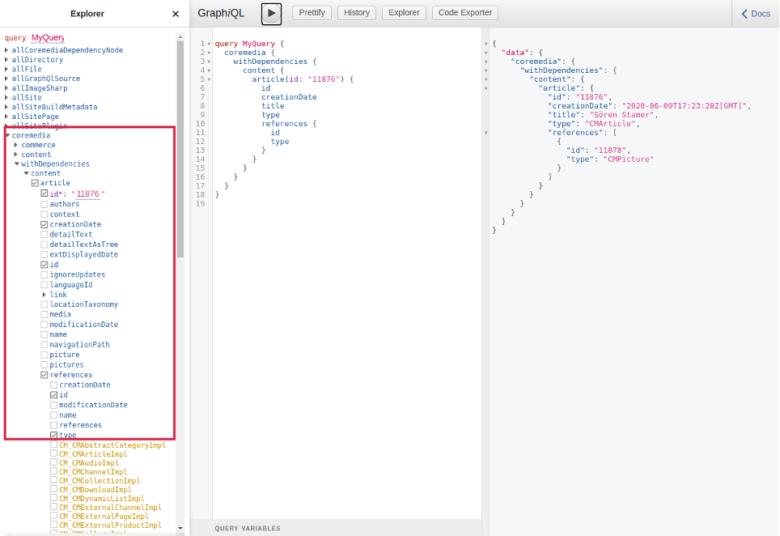Uncheck the creationDate field under article

click(x=44, y=224)
